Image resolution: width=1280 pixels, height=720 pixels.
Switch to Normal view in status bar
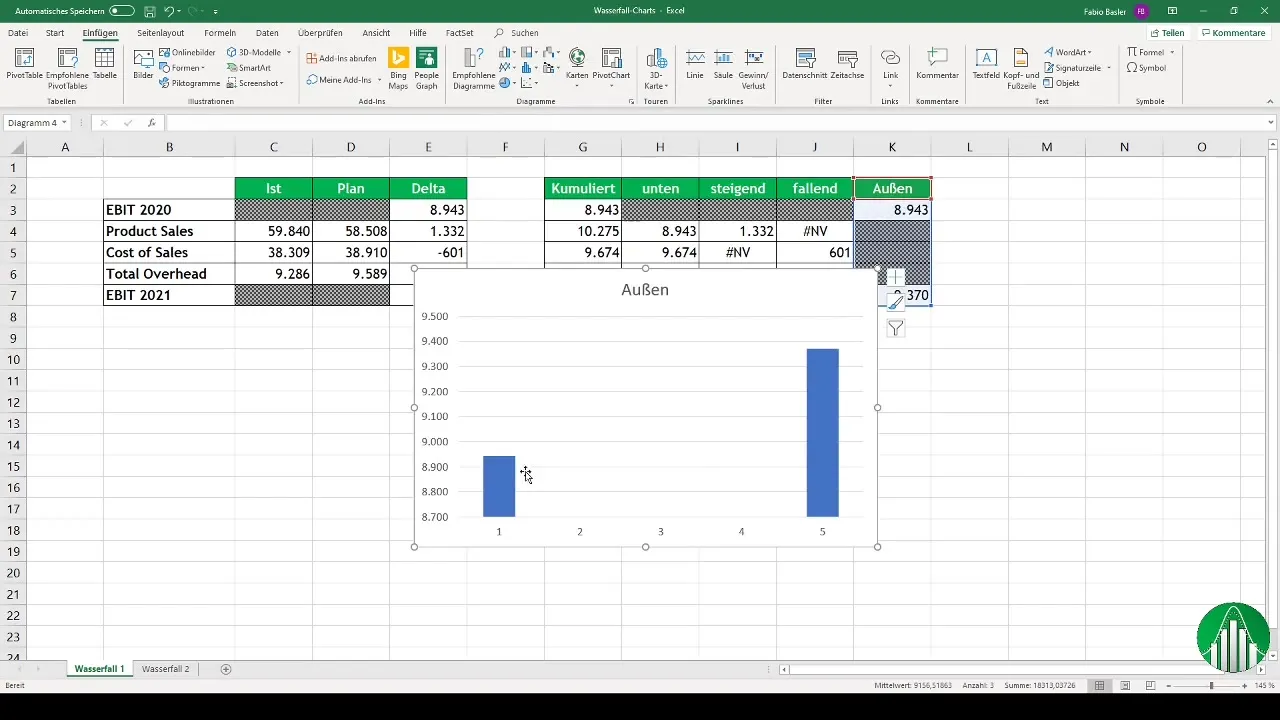tap(1099, 686)
